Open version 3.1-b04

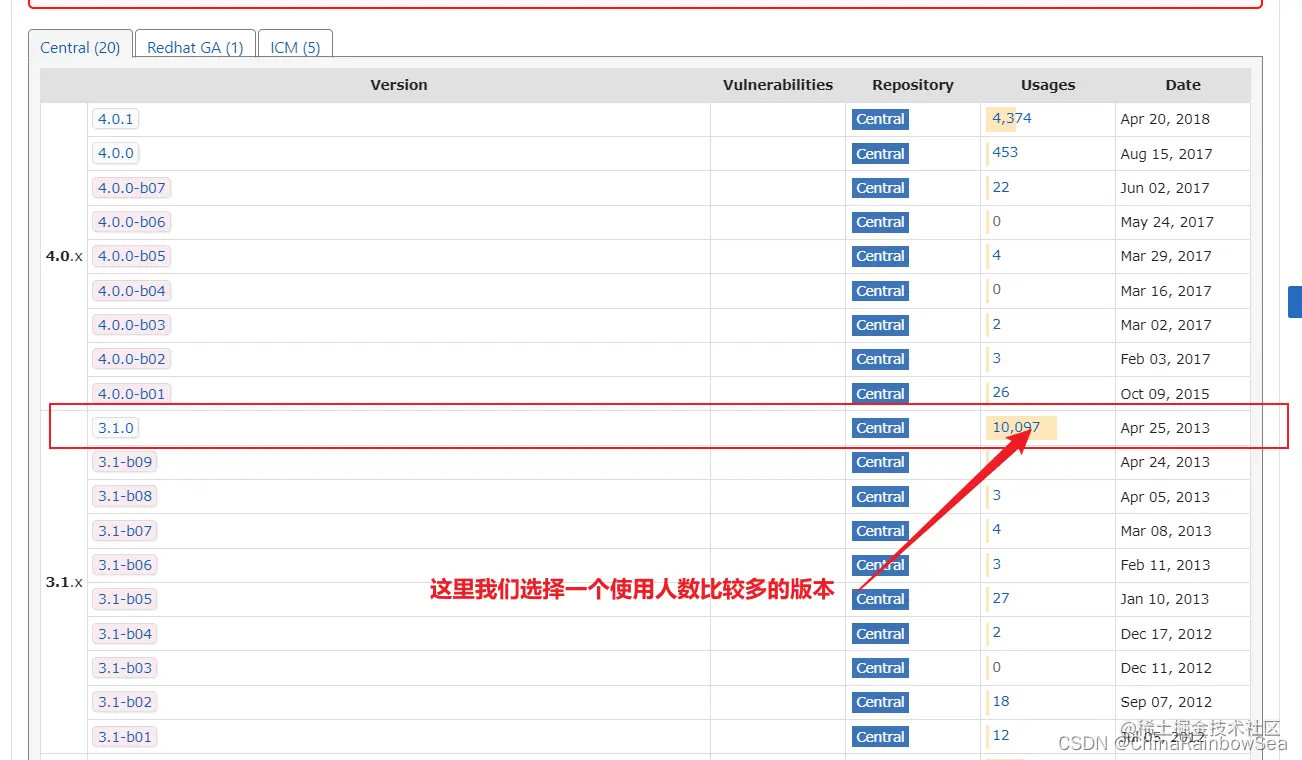pyautogui.click(x=125, y=634)
